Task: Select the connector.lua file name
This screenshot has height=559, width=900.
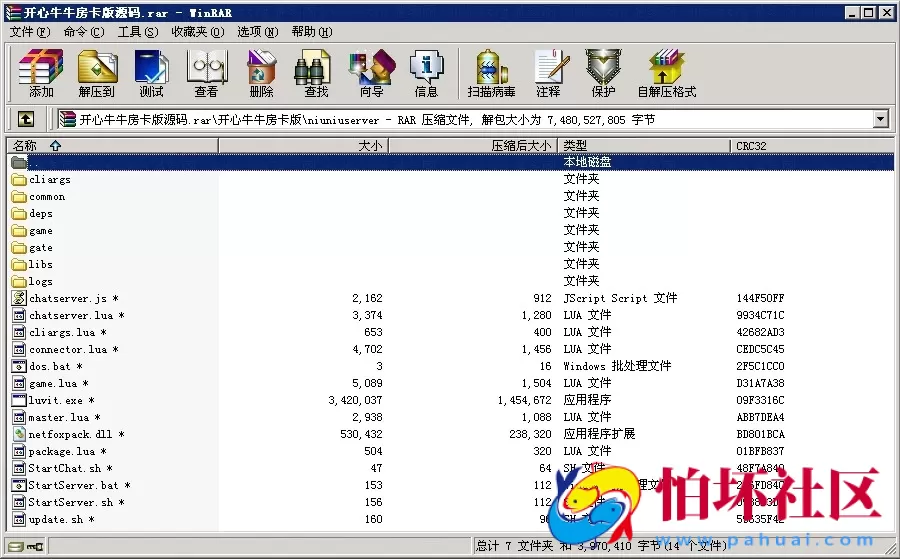Action: click(x=74, y=349)
